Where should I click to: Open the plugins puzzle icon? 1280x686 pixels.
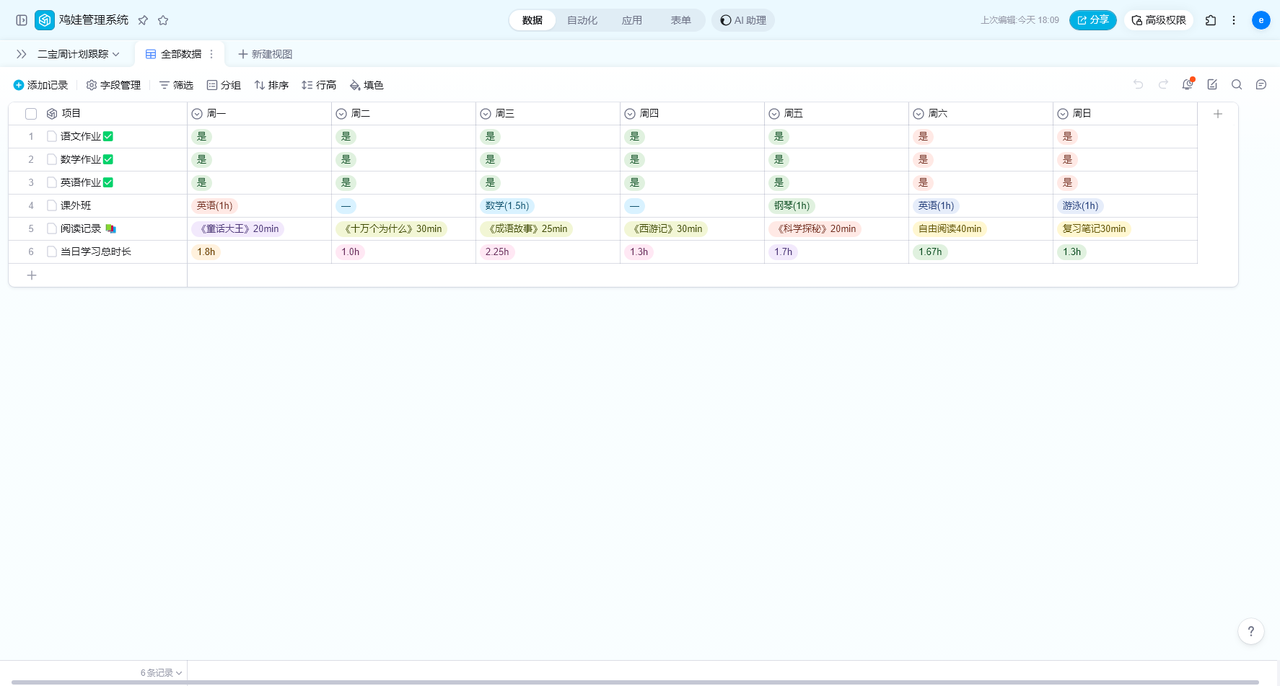1210,20
